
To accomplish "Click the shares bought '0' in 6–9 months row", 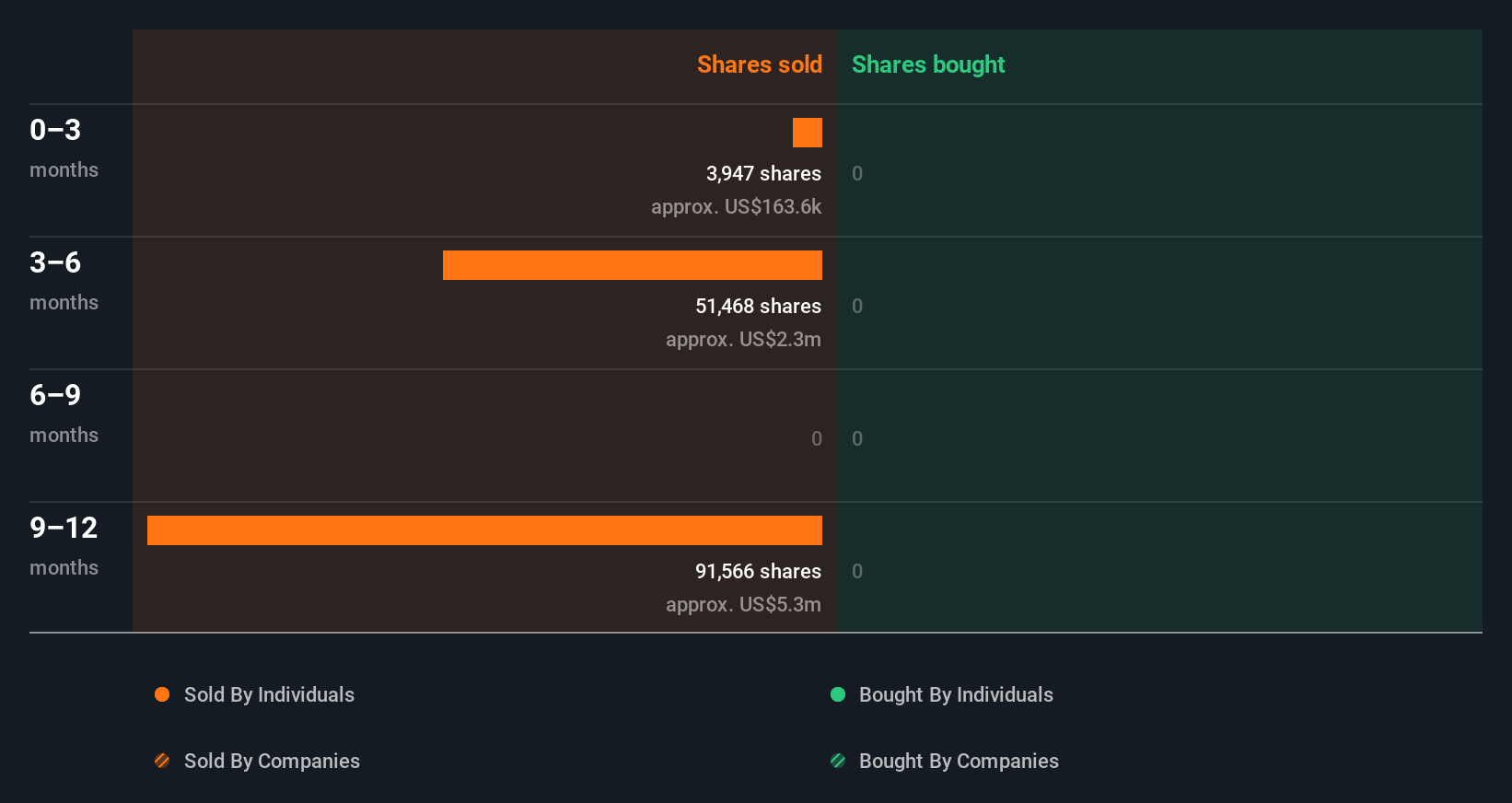I will click(x=857, y=438).
